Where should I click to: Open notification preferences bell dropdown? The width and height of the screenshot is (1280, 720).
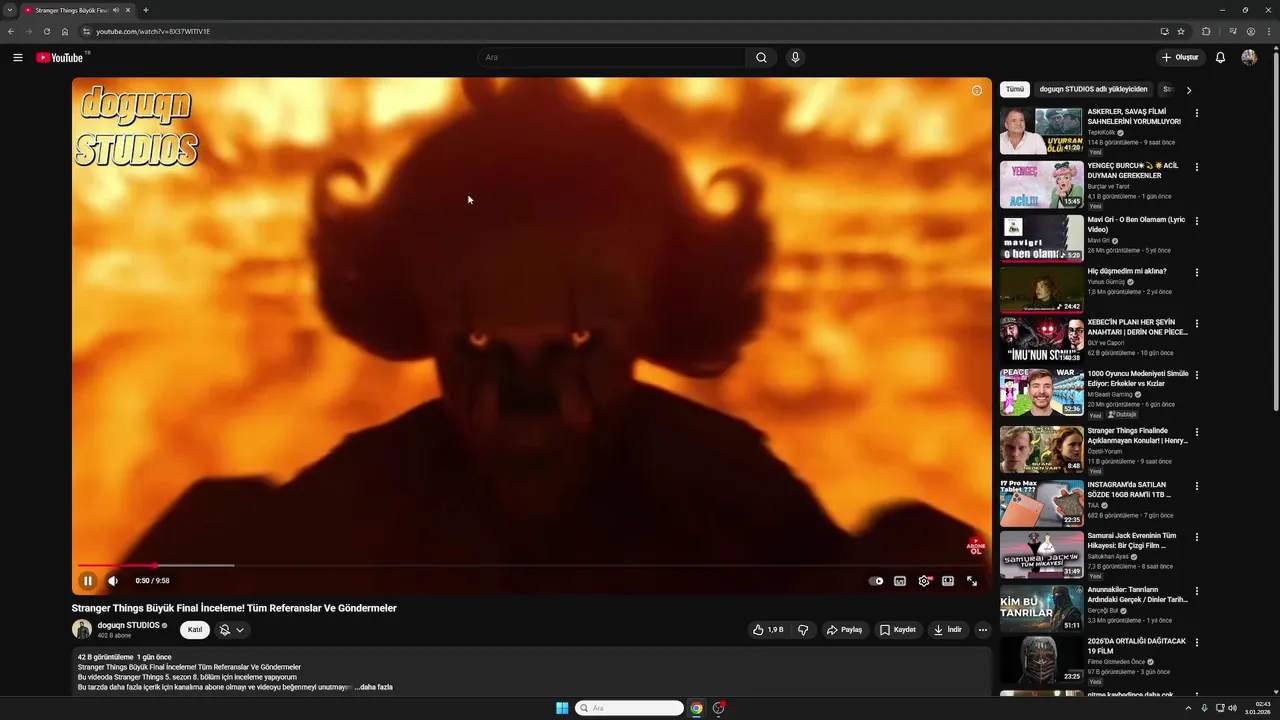tap(232, 630)
